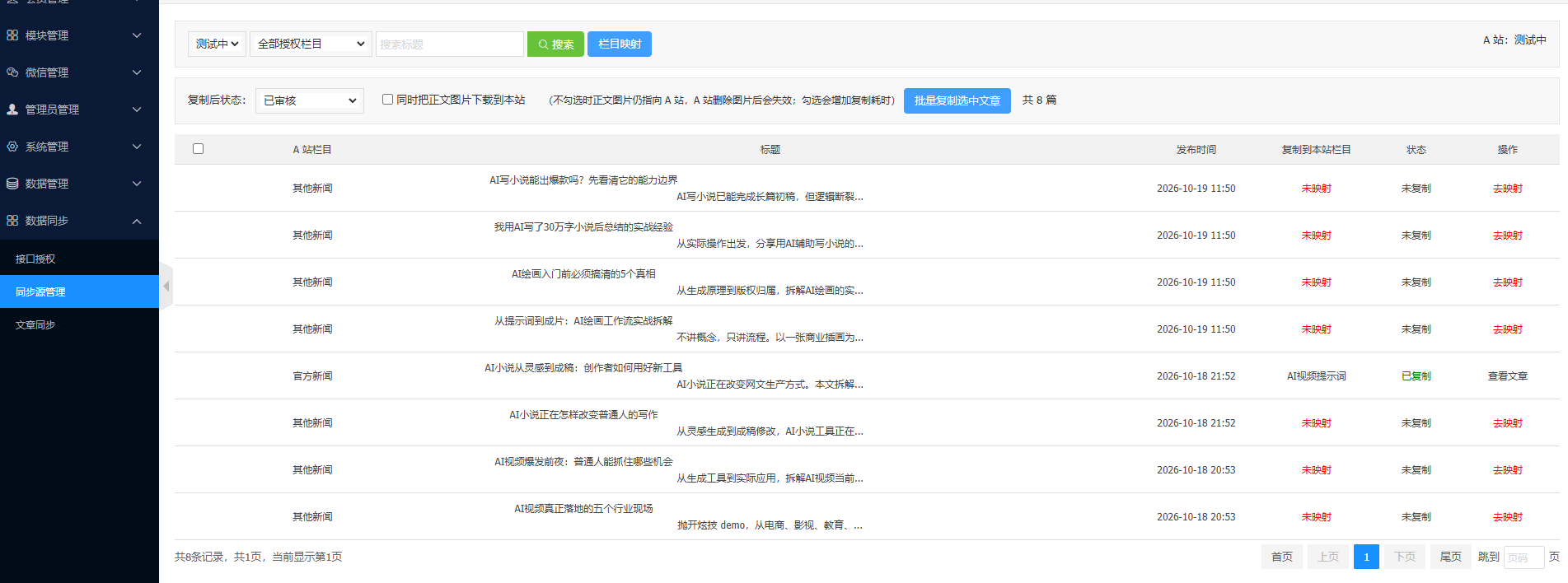Click title 从提示词到成片：AI绘画工作流实战拆解
The width and height of the screenshot is (1568, 583).
coord(583,321)
